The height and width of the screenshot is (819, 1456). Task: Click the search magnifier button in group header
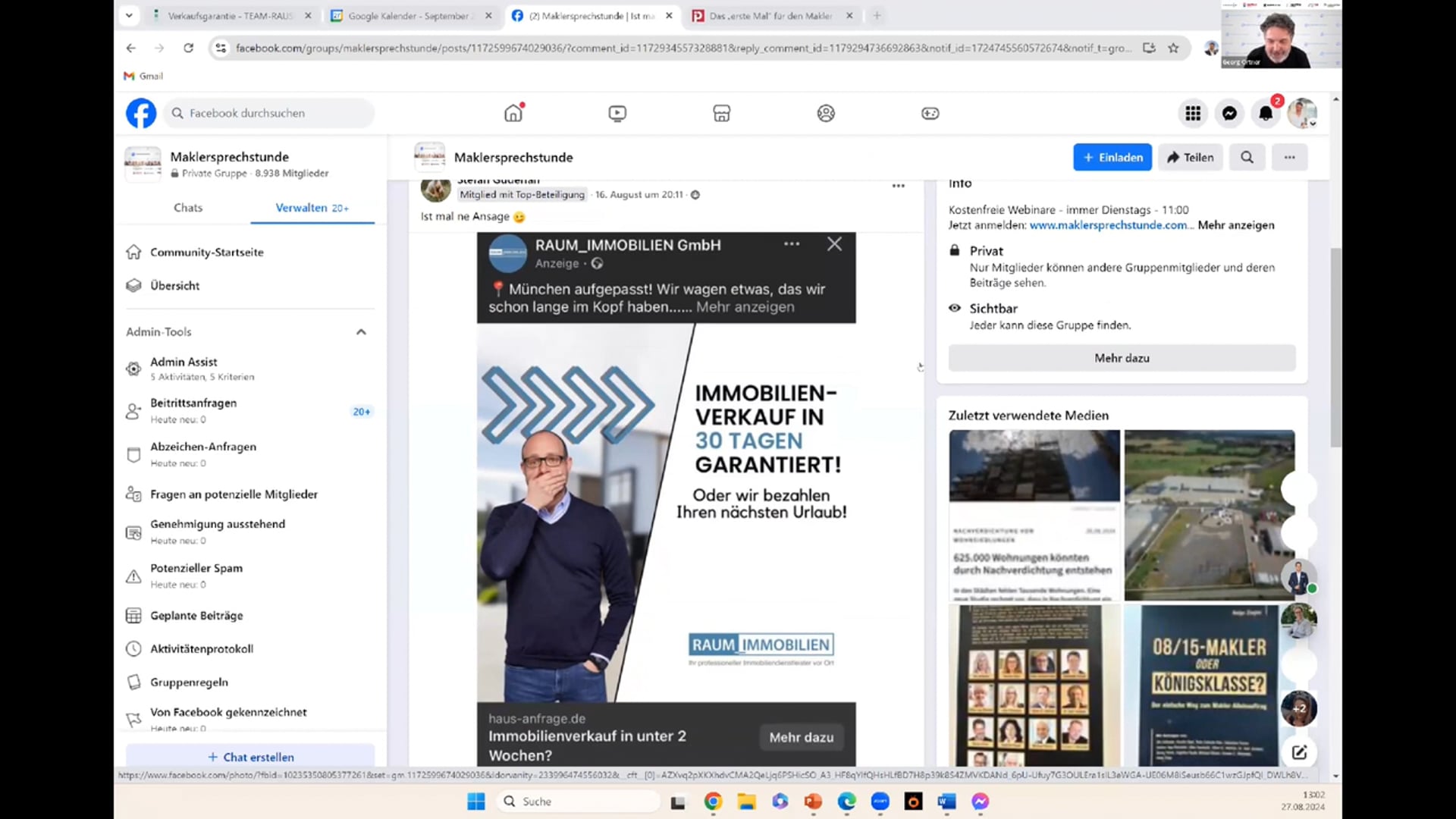pos(1247,157)
